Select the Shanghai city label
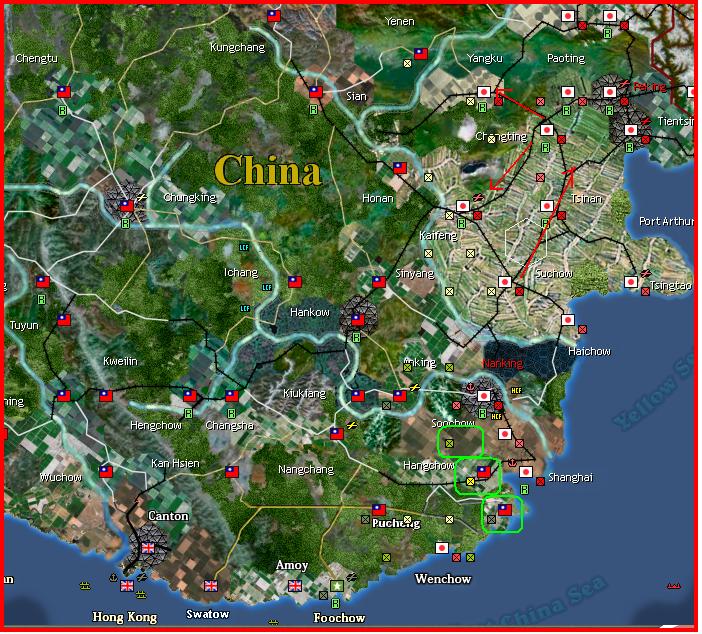The width and height of the screenshot is (702, 634). [570, 477]
